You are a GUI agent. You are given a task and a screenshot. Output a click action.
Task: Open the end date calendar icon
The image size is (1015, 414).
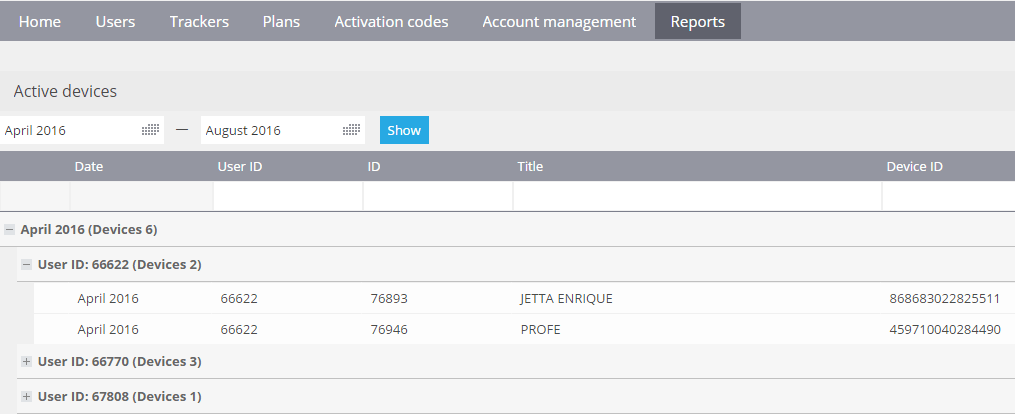[351, 130]
